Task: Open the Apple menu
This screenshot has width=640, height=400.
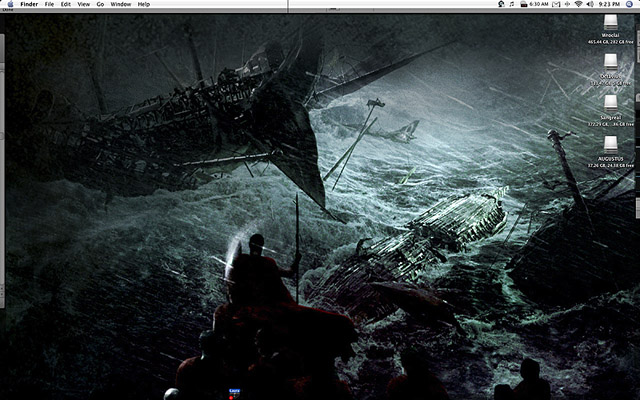Action: (11, 4)
